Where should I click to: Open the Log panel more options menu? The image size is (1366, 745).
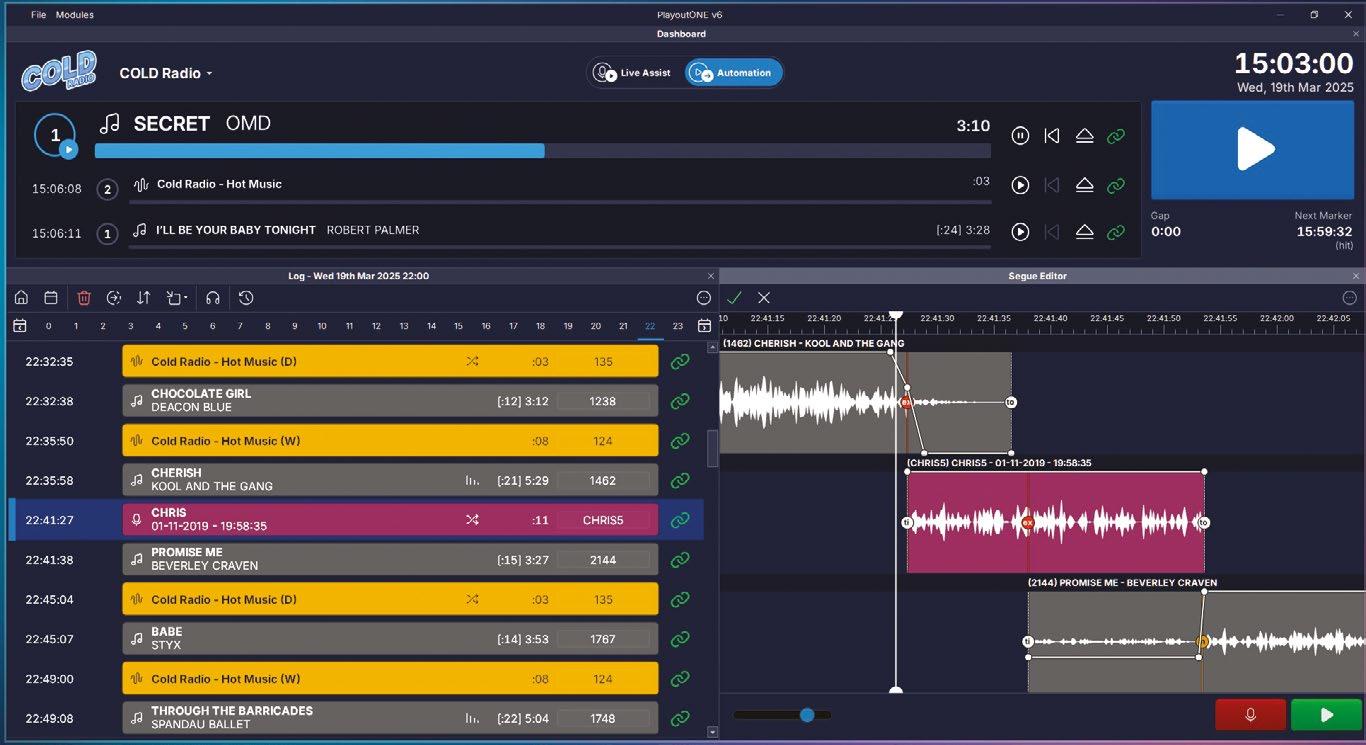(x=704, y=298)
